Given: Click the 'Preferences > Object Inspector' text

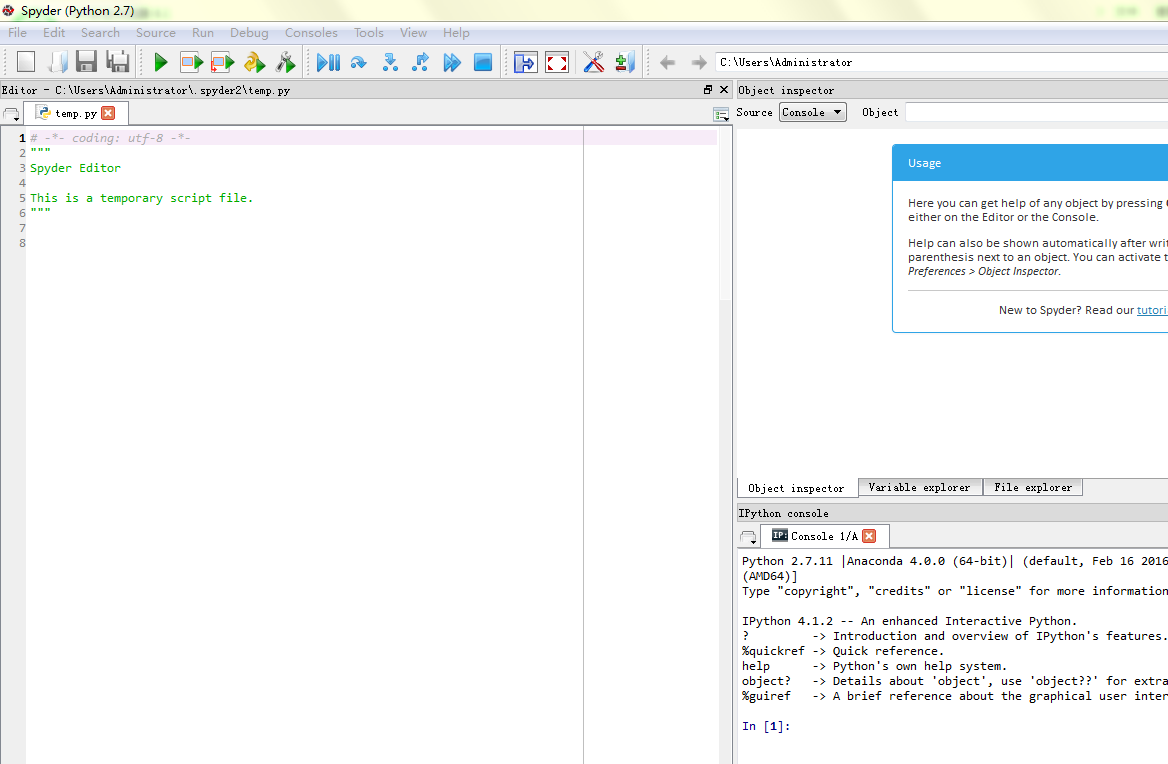Looking at the screenshot, I should pos(983,271).
